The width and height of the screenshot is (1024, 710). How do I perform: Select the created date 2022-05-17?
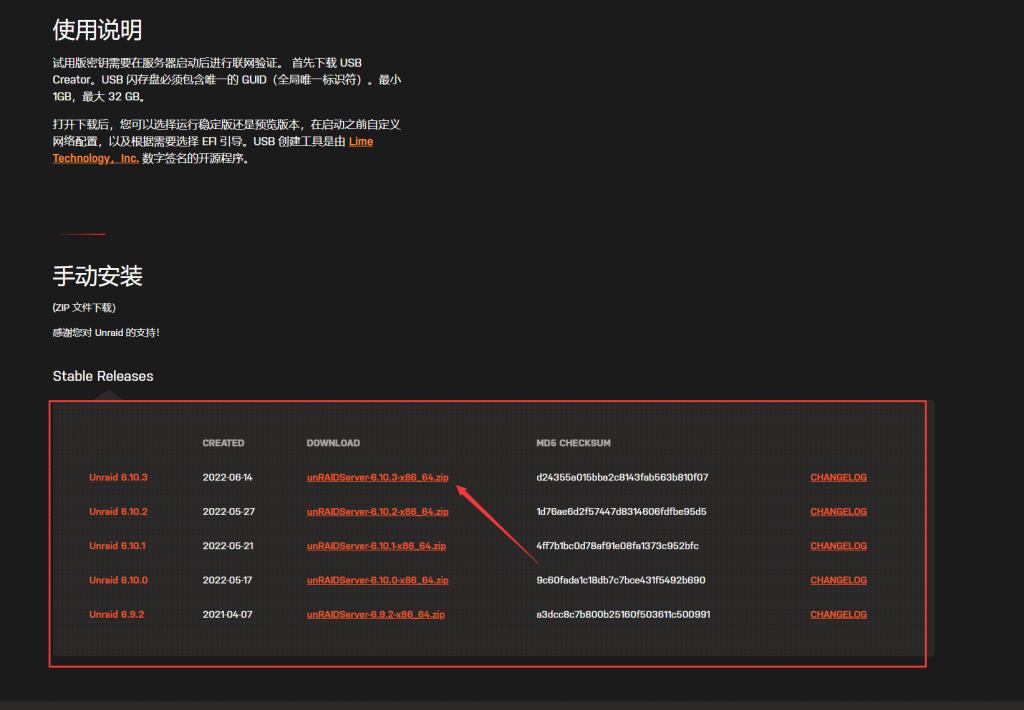[x=227, y=580]
